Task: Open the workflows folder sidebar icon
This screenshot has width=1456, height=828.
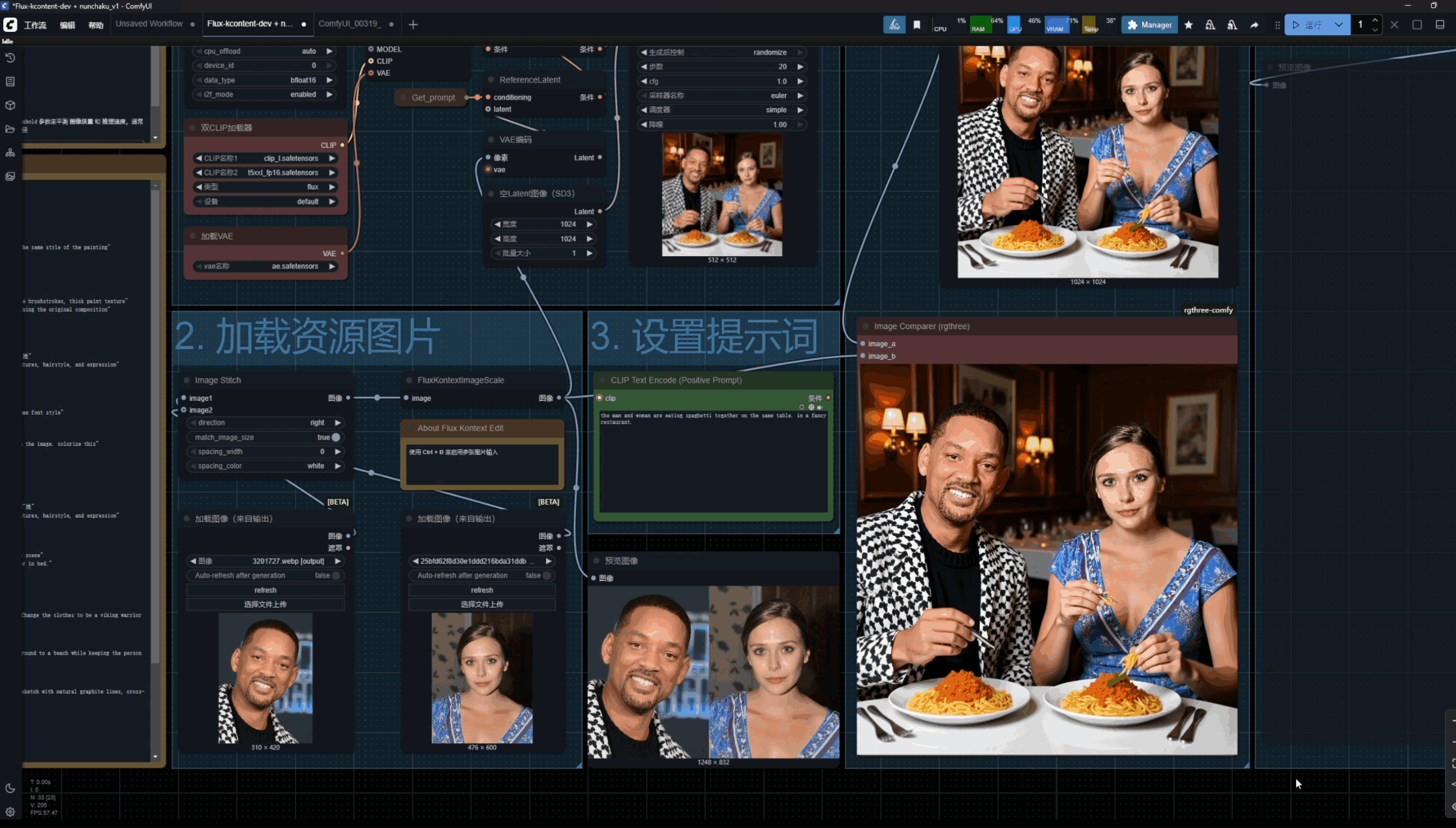Action: coord(10,129)
